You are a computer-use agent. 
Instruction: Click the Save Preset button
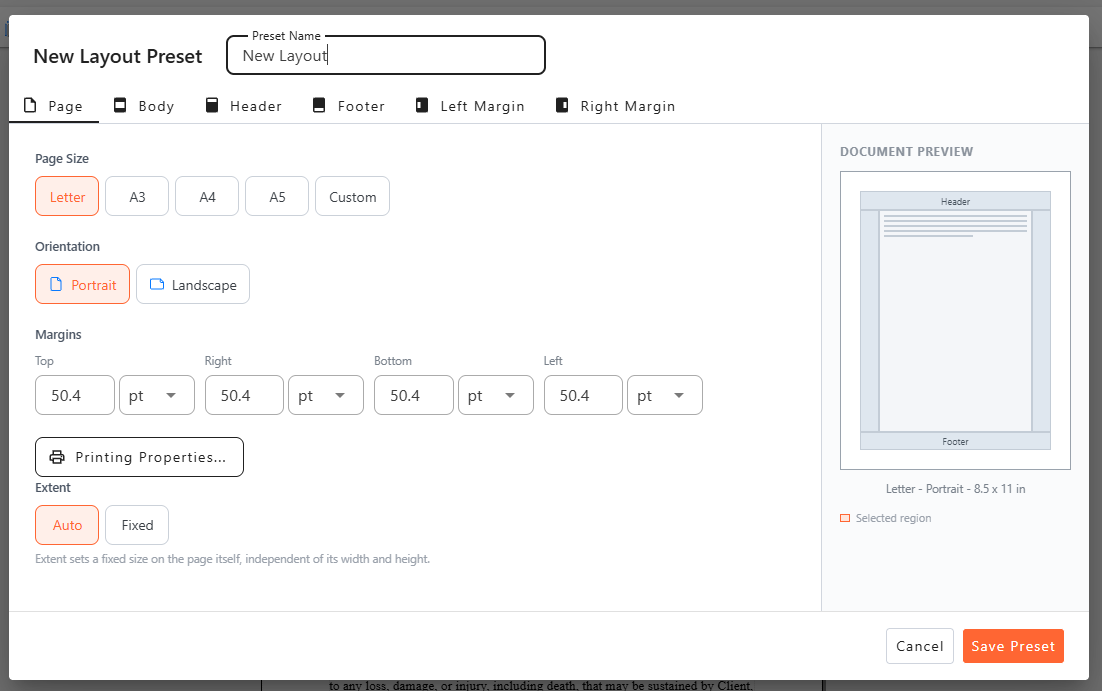click(x=1013, y=646)
